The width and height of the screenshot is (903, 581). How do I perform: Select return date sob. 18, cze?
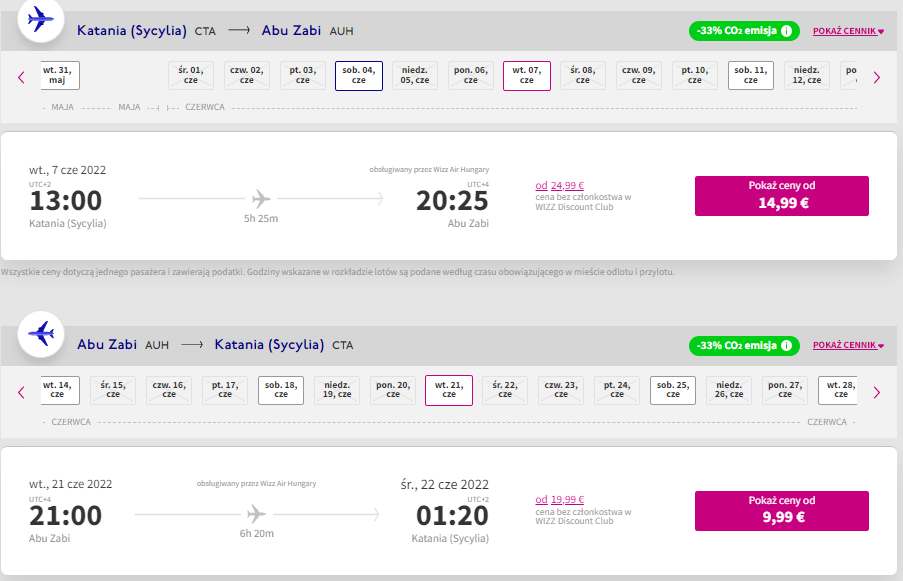(x=281, y=390)
